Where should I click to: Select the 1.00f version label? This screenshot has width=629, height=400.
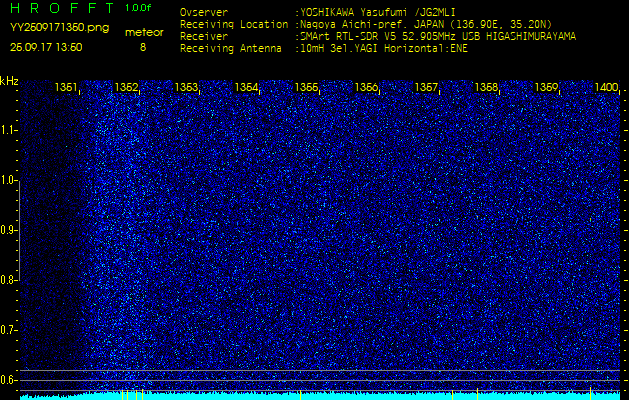(140, 8)
